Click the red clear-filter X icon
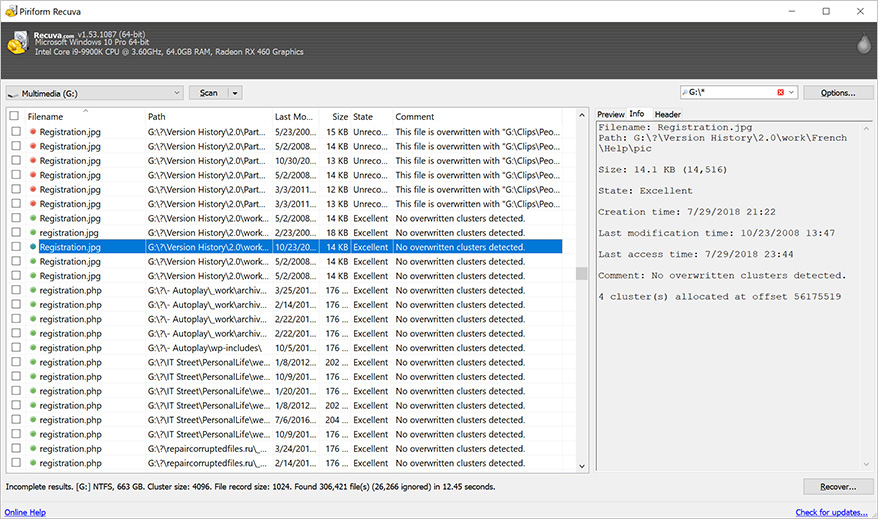 click(x=781, y=92)
